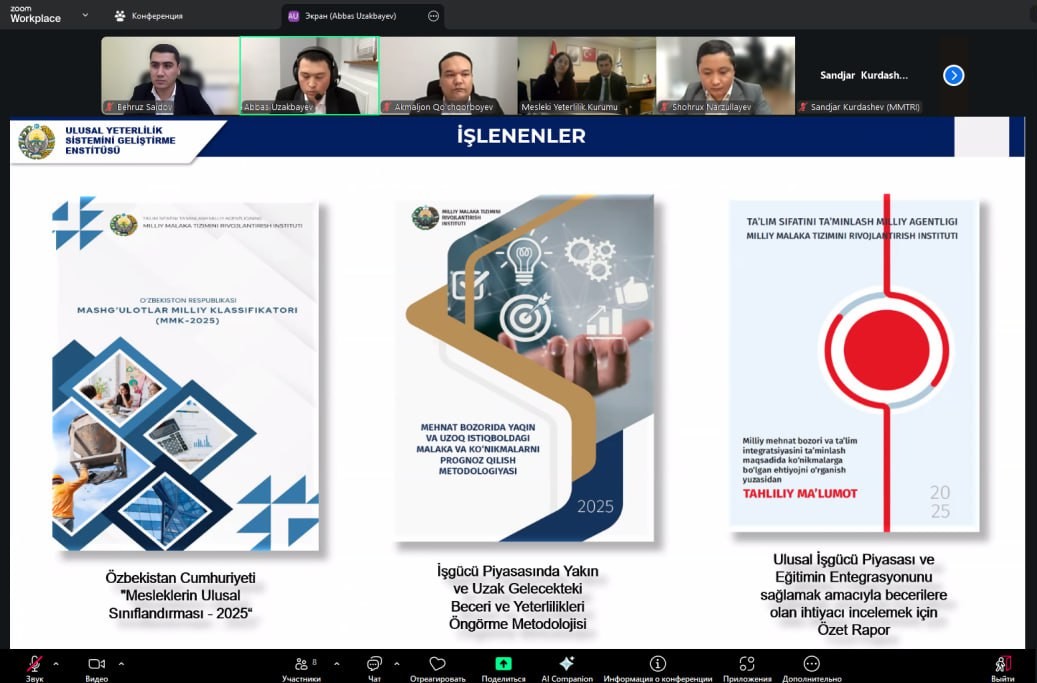1037x683 pixels.
Task: Expand video options arrow next to Видео
Action: [121, 663]
